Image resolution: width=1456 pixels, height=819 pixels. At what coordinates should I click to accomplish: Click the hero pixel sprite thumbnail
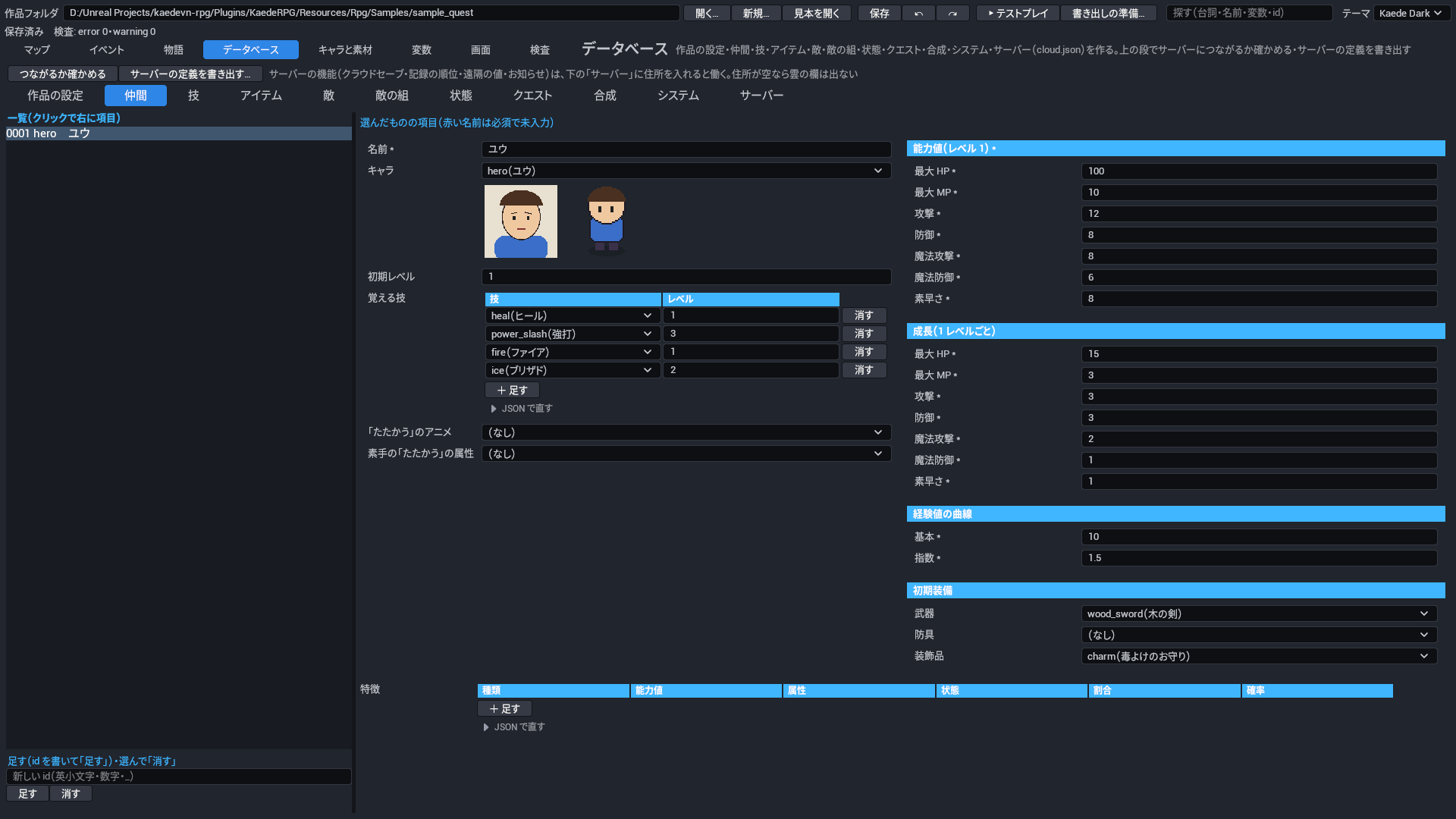(x=607, y=221)
